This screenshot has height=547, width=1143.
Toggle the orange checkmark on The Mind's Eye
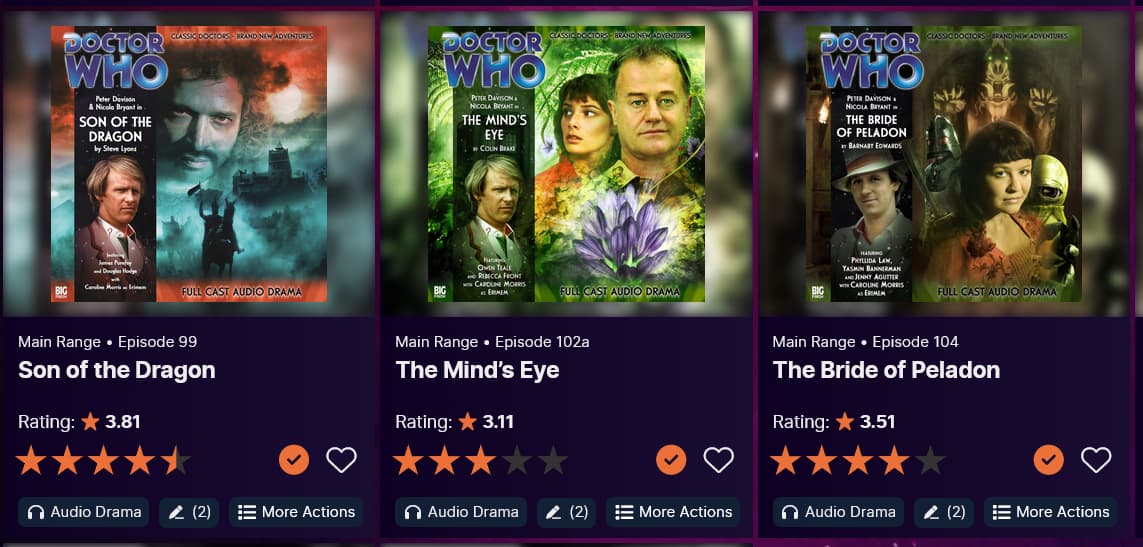(x=671, y=460)
